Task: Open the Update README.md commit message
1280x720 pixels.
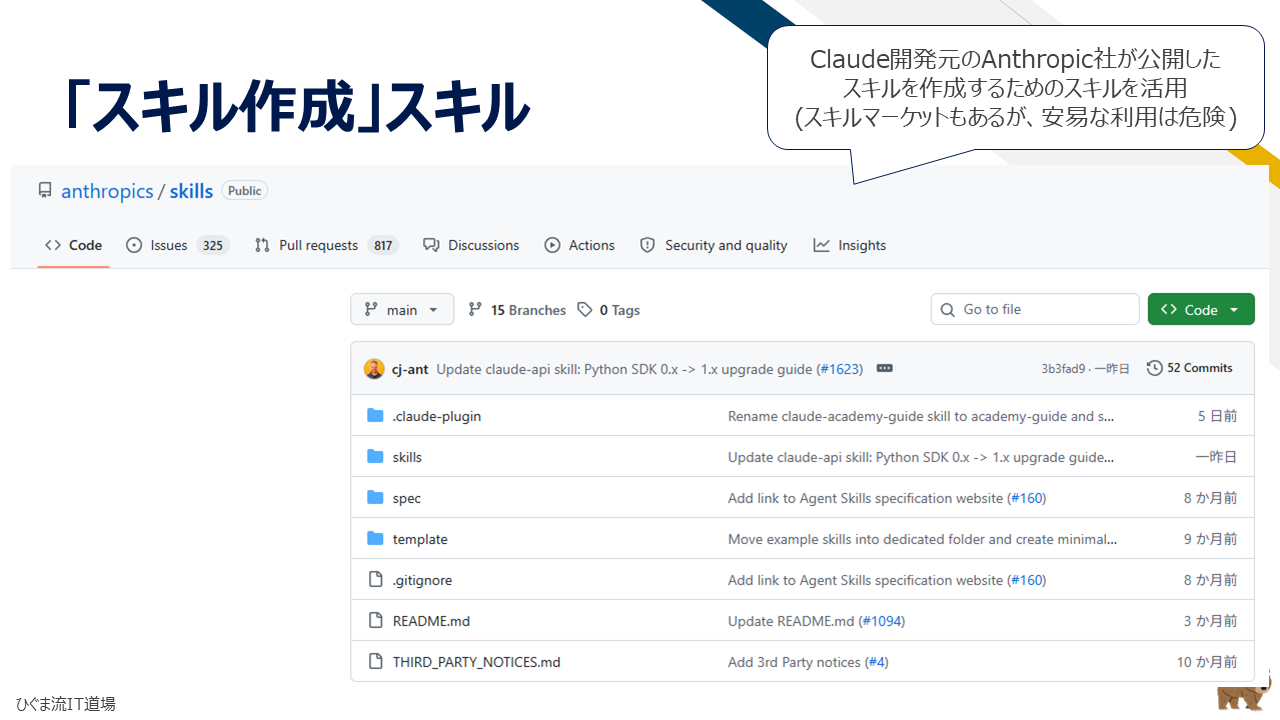Action: pyautogui.click(x=791, y=621)
